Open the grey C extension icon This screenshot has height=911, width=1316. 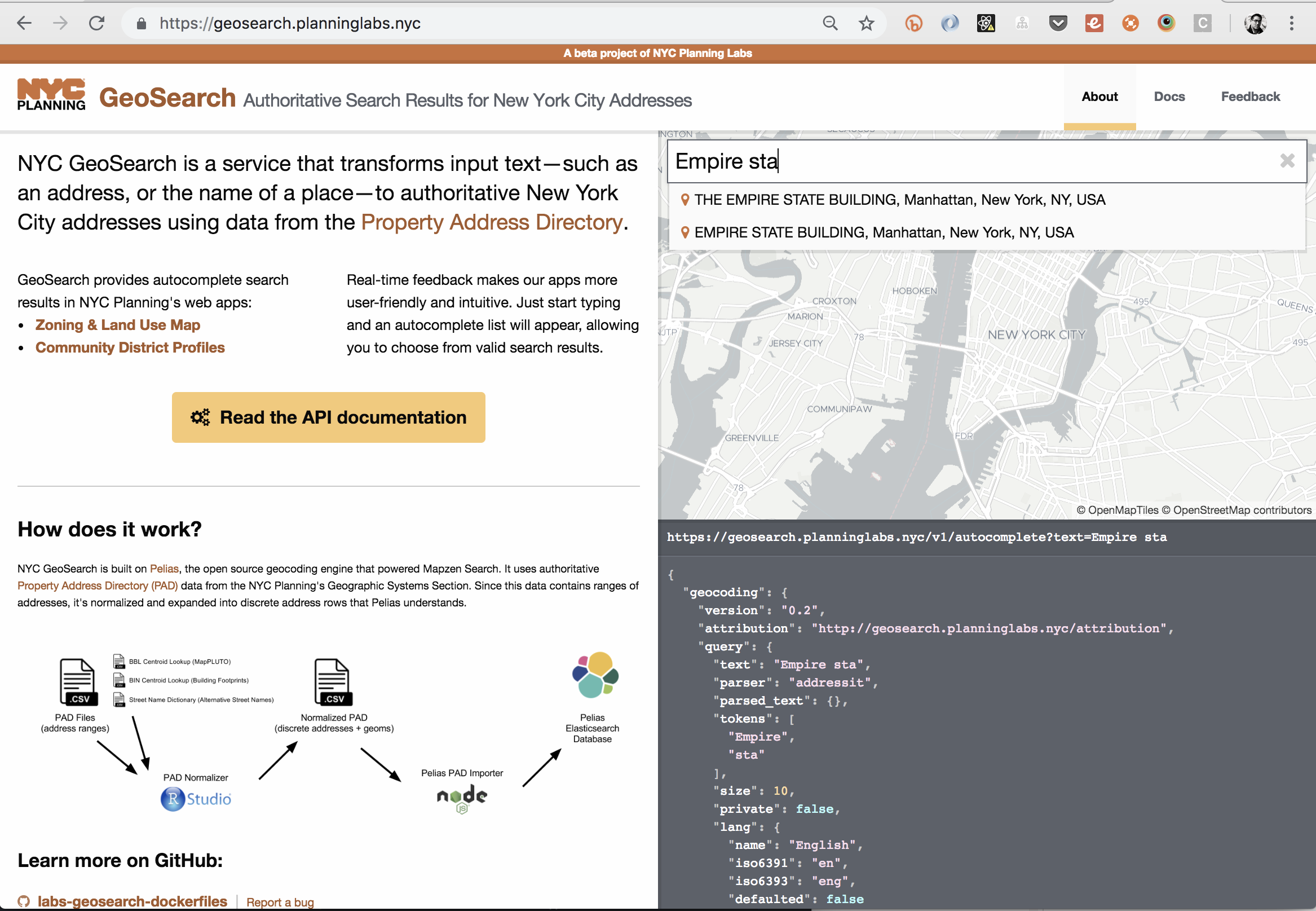(x=1202, y=23)
